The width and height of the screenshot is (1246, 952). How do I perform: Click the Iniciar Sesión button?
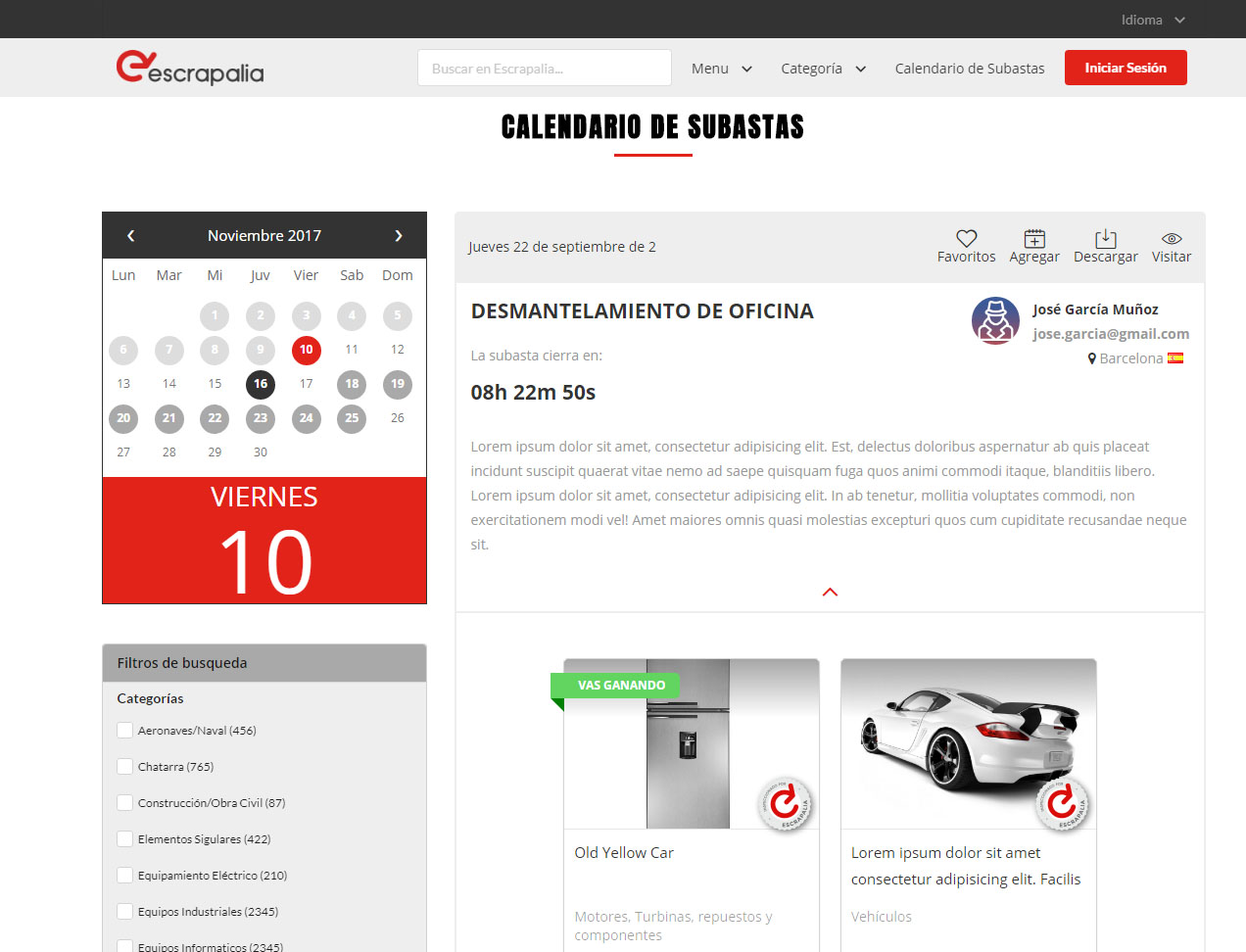pos(1126,68)
